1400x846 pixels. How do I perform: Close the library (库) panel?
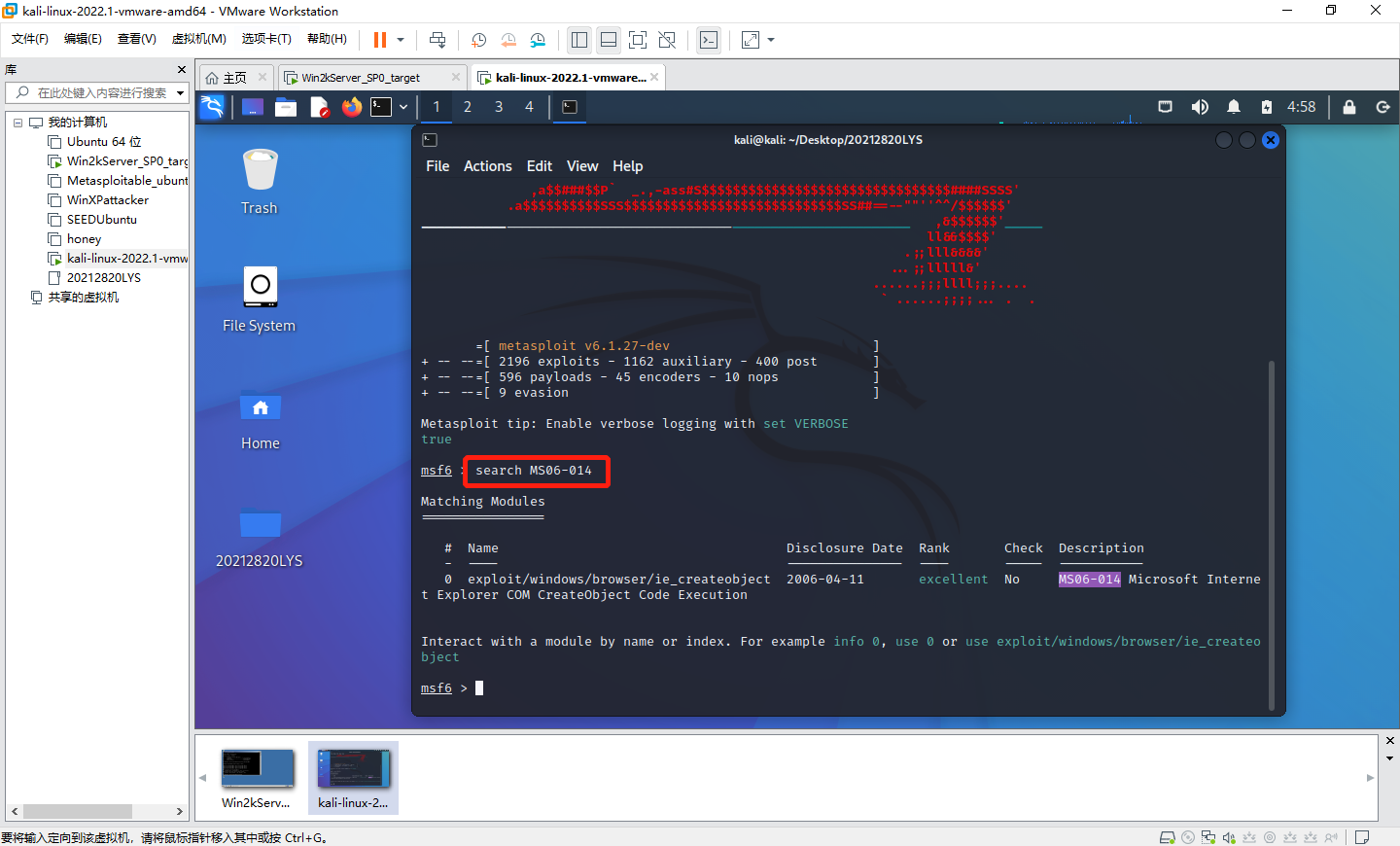click(x=181, y=70)
